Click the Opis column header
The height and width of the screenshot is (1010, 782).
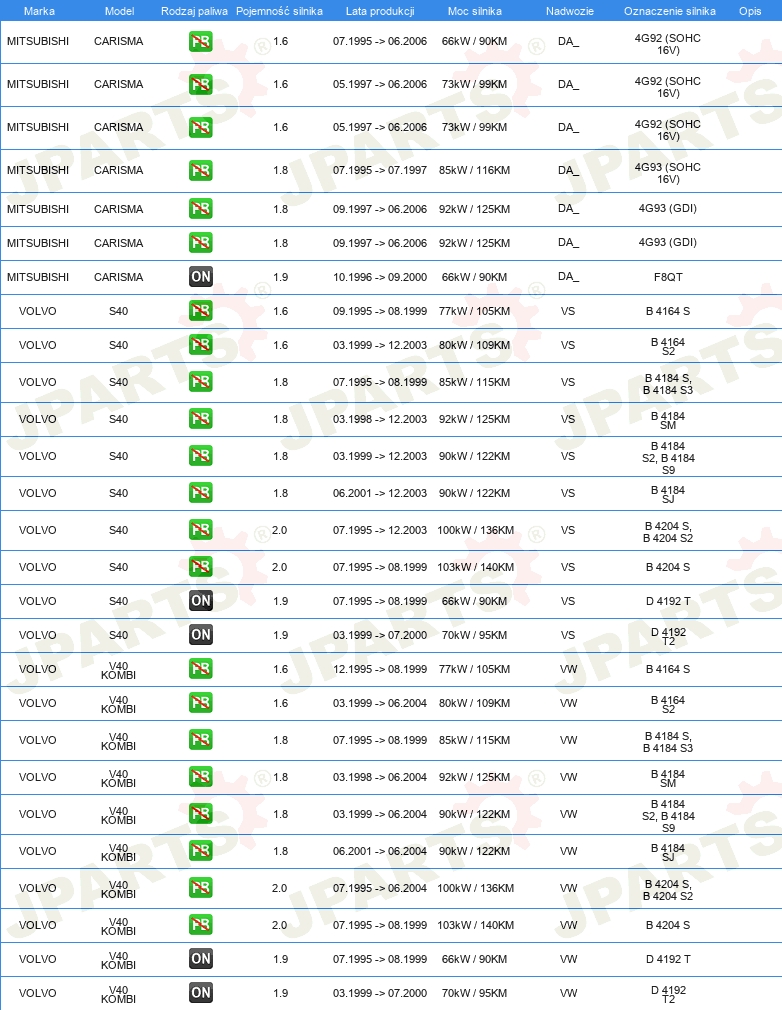(750, 11)
